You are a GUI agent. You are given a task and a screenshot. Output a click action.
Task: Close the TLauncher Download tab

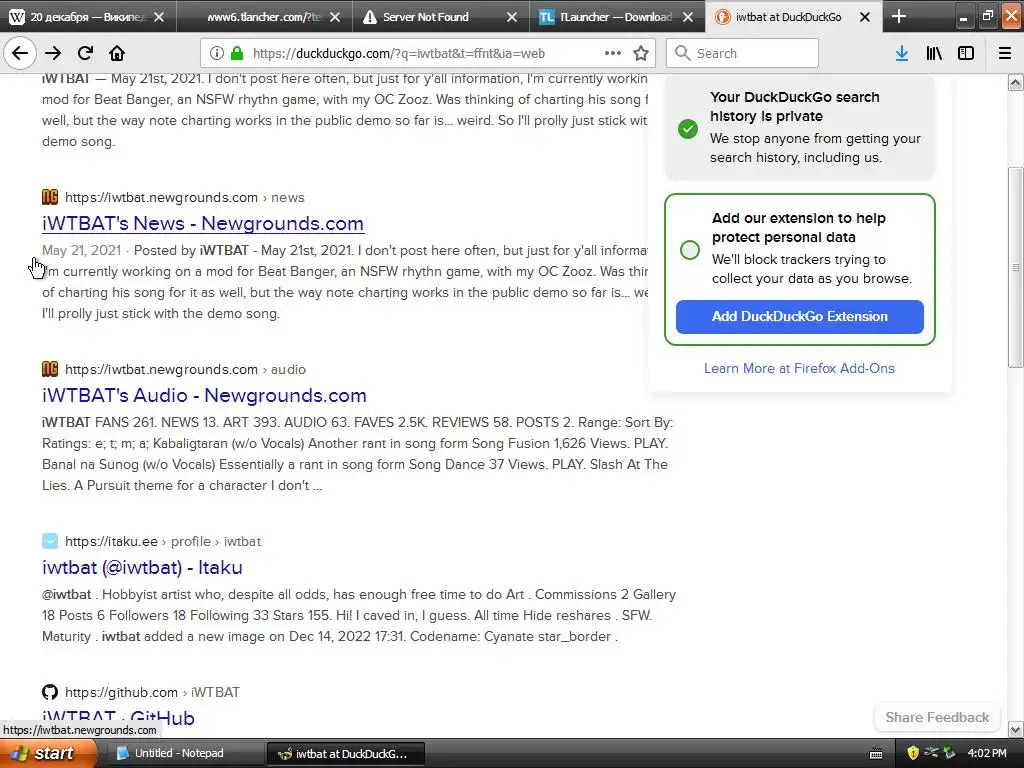[688, 17]
